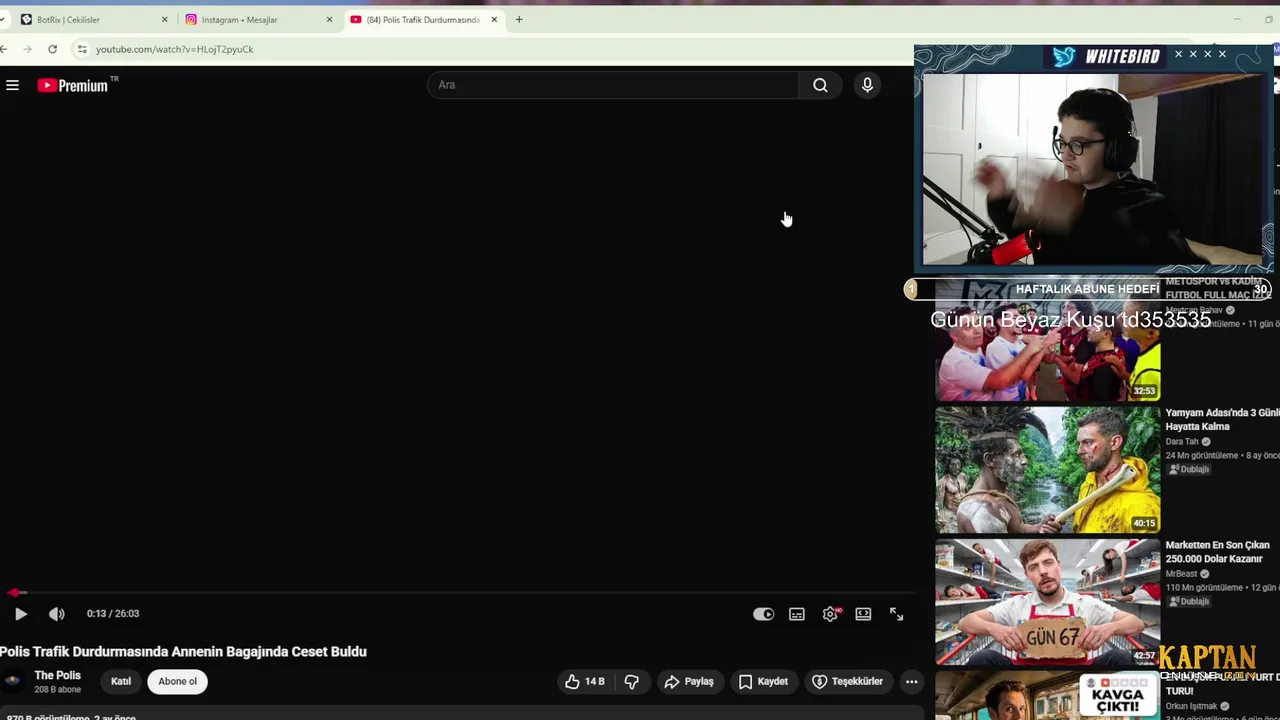Open KAVGA ÇIKTI video thumbnail
This screenshot has height=720, width=1280.
tap(1048, 696)
